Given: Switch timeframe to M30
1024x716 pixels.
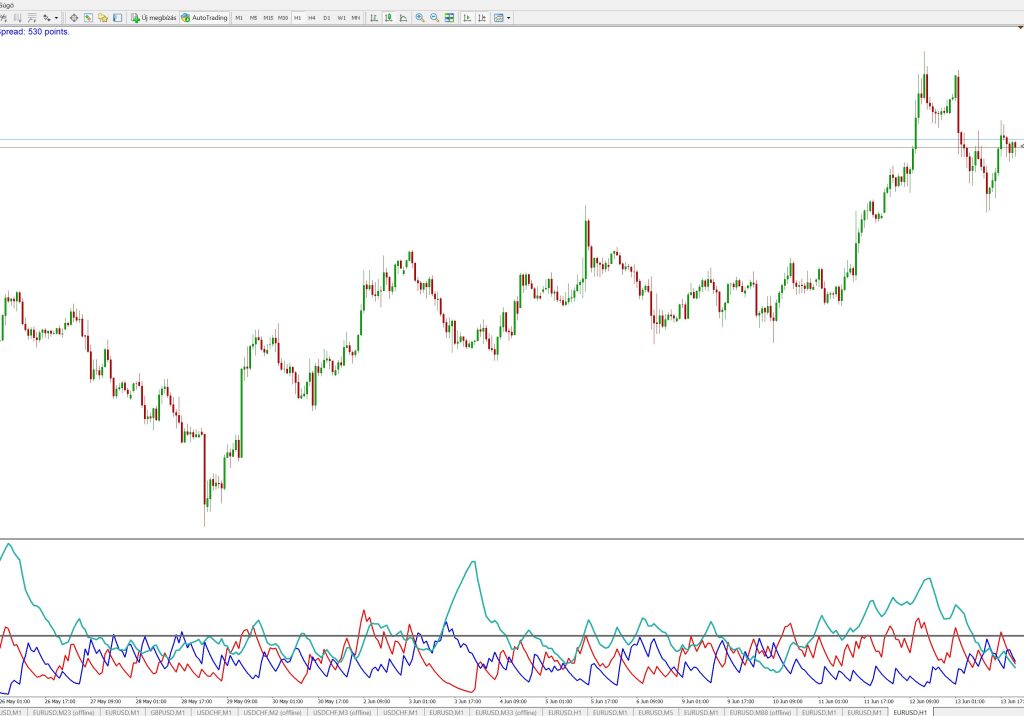Looking at the screenshot, I should 283,18.
